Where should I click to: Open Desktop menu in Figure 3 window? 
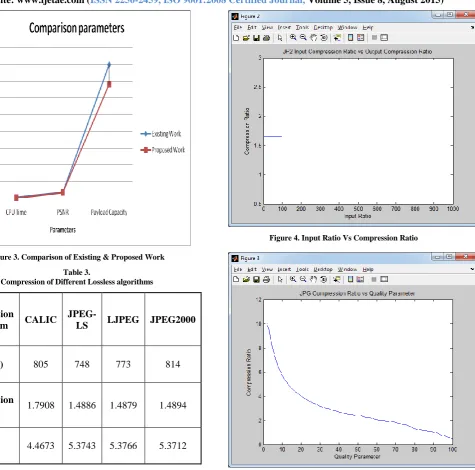[x=323, y=269]
